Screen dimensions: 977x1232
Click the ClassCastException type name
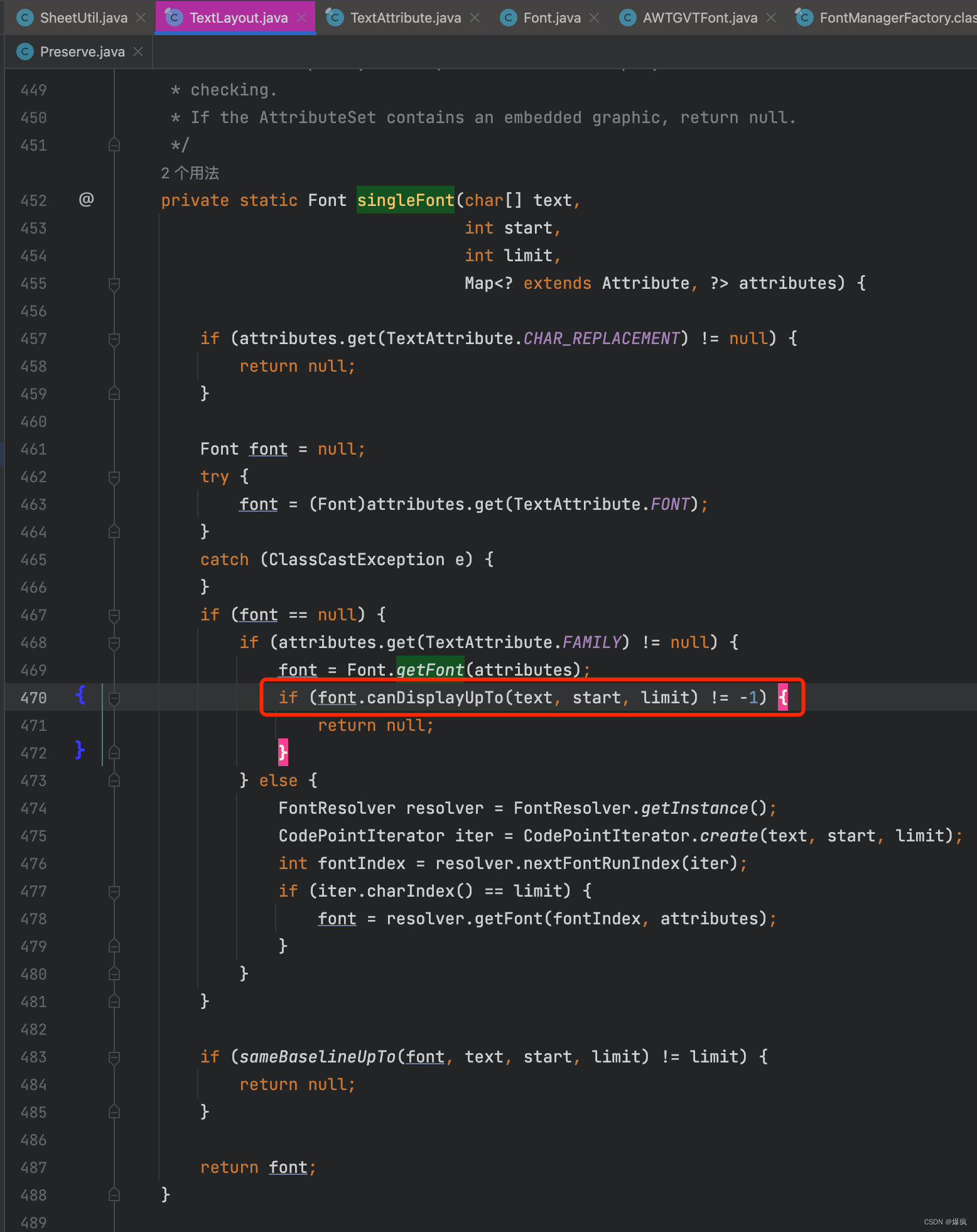(357, 559)
